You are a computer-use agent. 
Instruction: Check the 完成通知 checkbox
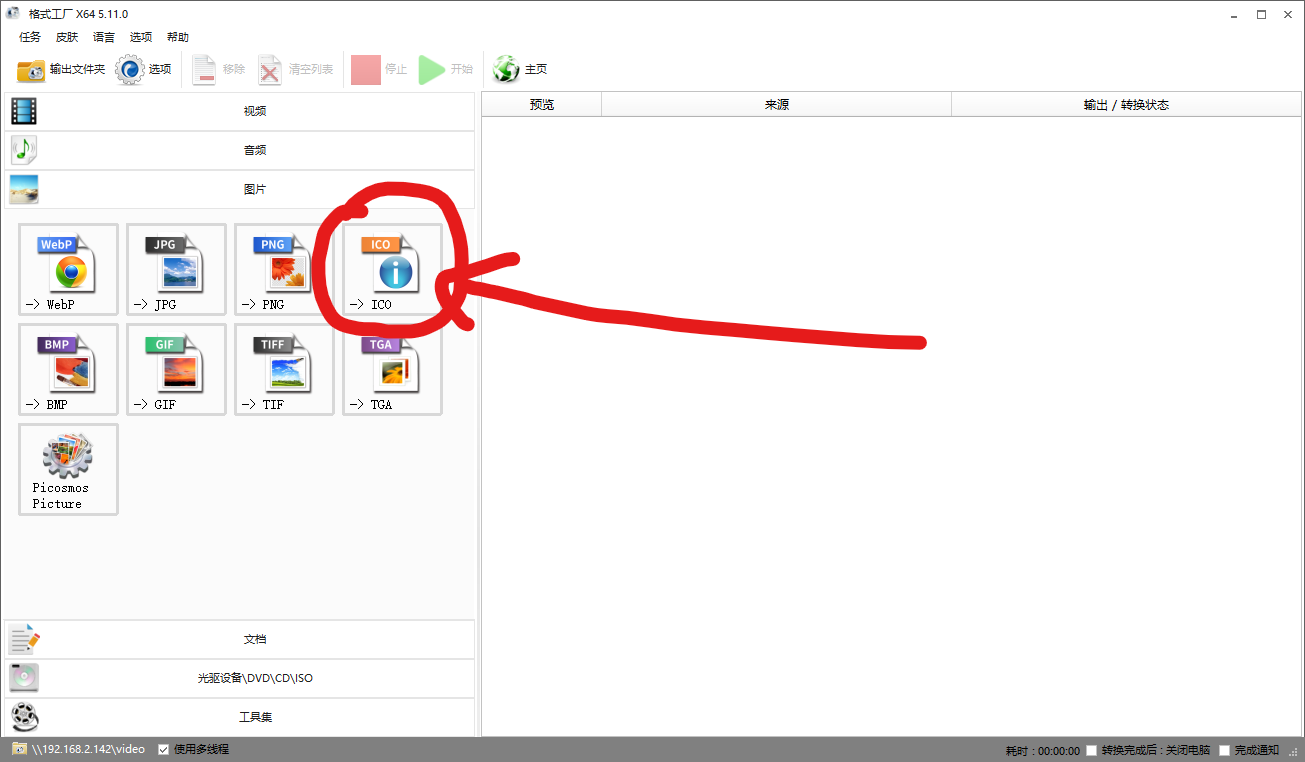point(1225,750)
